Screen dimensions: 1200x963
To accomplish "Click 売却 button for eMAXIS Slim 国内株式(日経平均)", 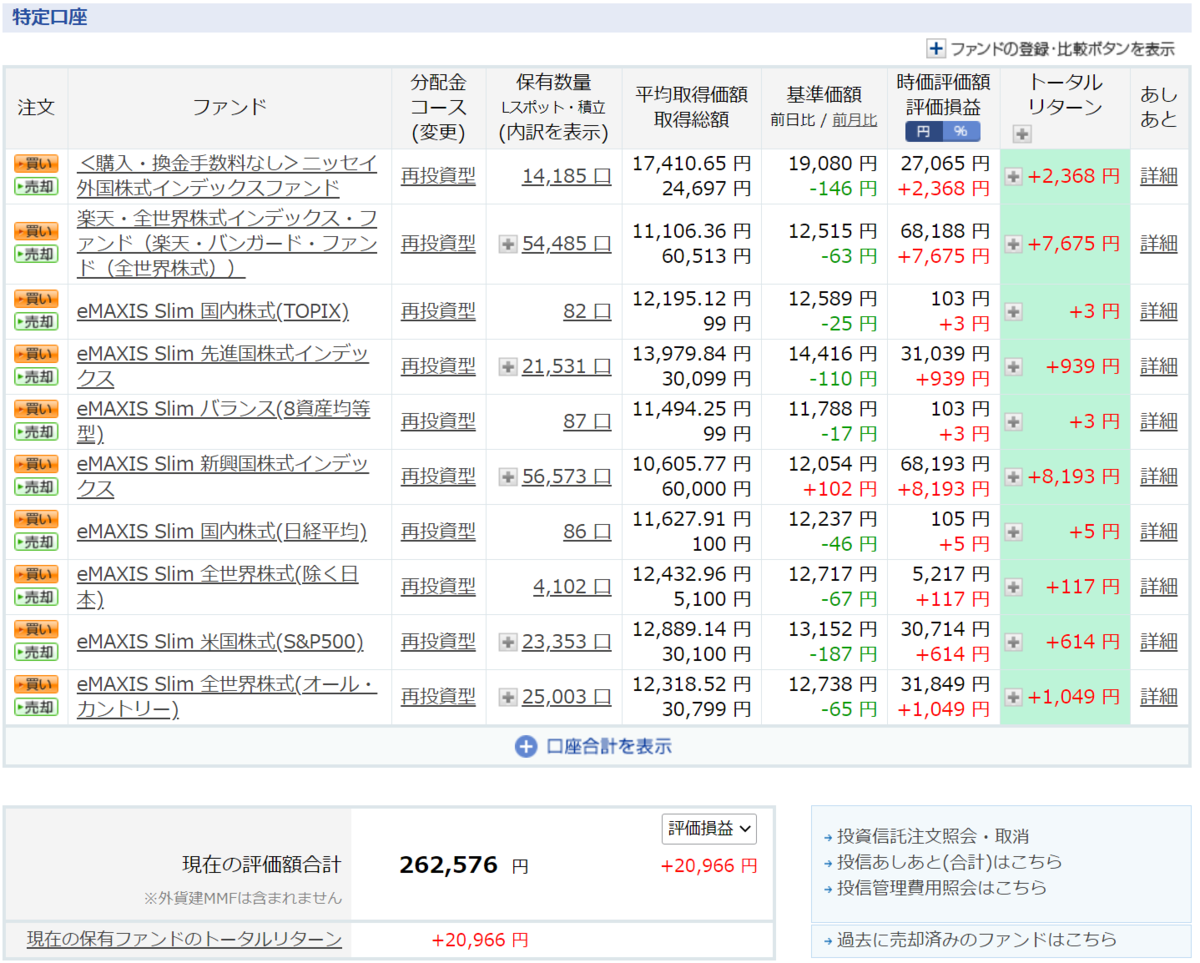I will (x=36, y=542).
